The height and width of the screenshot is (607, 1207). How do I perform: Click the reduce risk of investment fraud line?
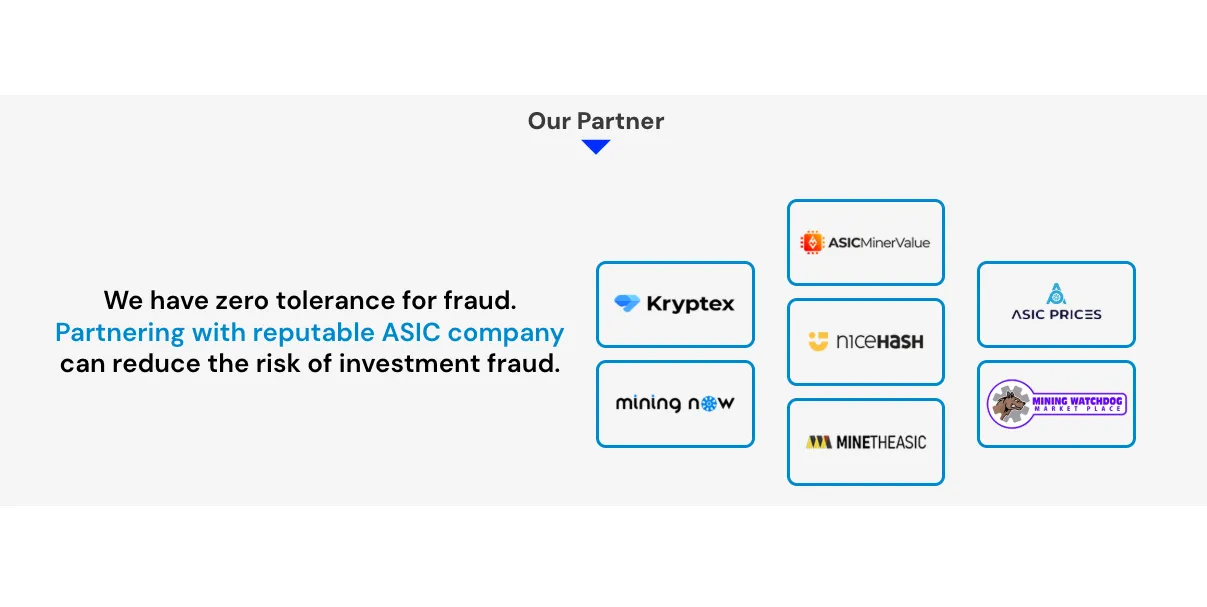[310, 363]
